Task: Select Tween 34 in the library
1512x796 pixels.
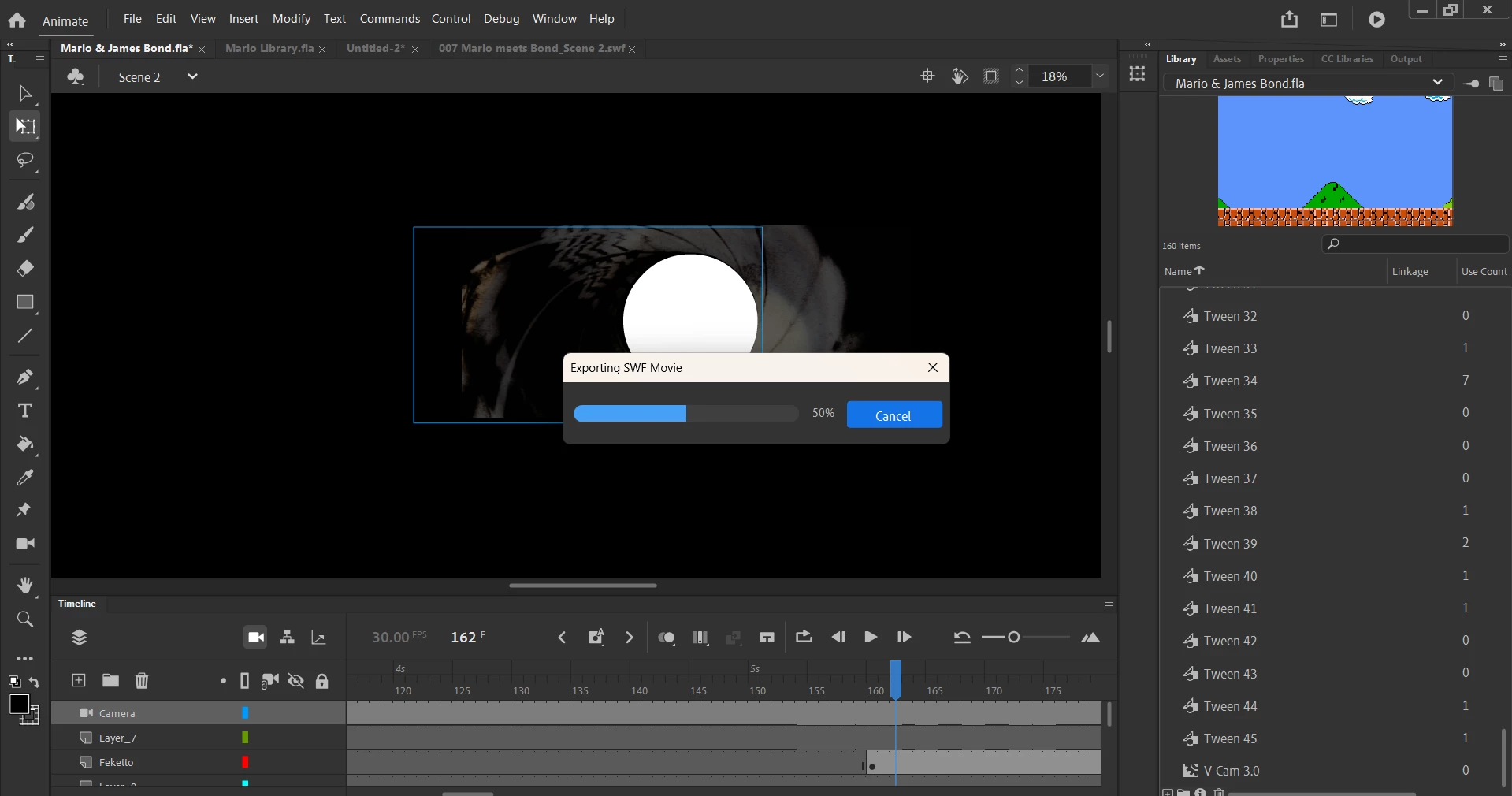Action: [x=1230, y=381]
